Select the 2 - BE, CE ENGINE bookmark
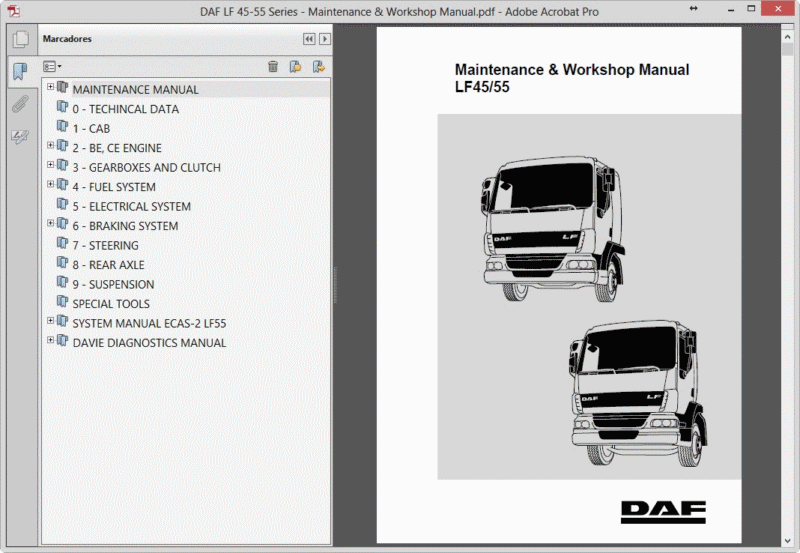Image resolution: width=800 pixels, height=553 pixels. [x=117, y=148]
